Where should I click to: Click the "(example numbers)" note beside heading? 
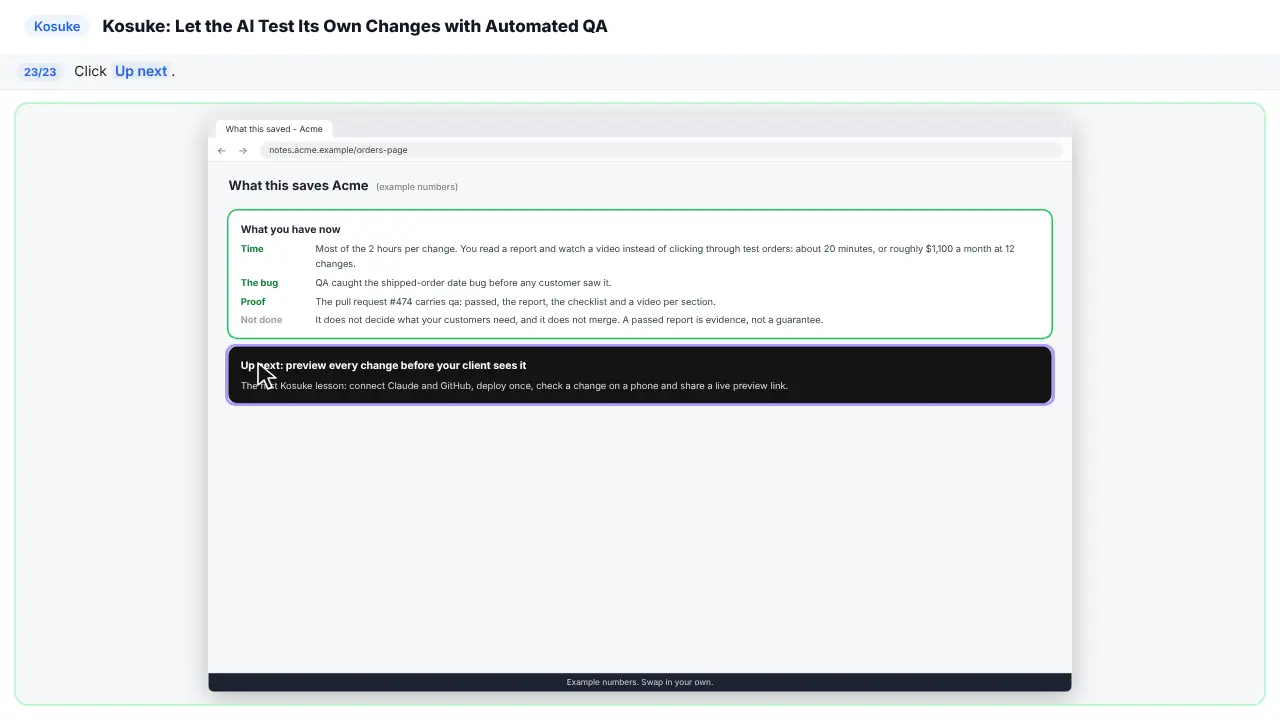[417, 187]
